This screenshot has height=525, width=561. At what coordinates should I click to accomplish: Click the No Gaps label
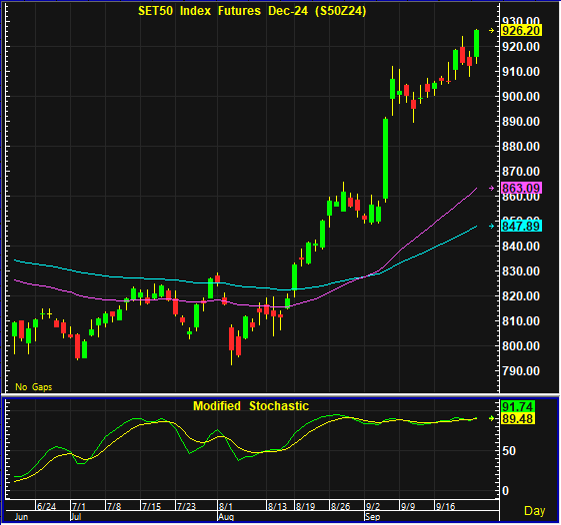34,387
